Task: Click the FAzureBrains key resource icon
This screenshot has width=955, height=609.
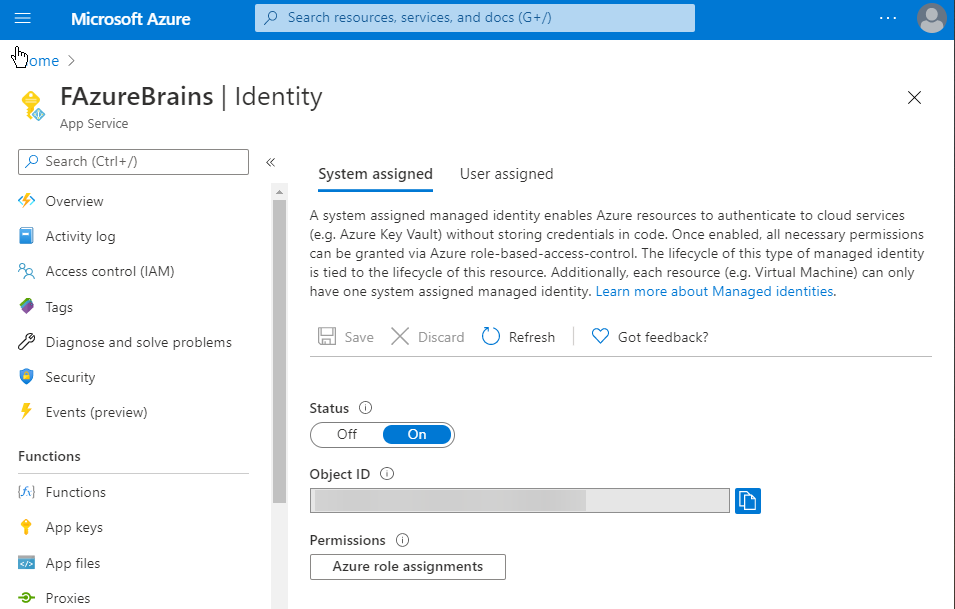Action: click(32, 105)
